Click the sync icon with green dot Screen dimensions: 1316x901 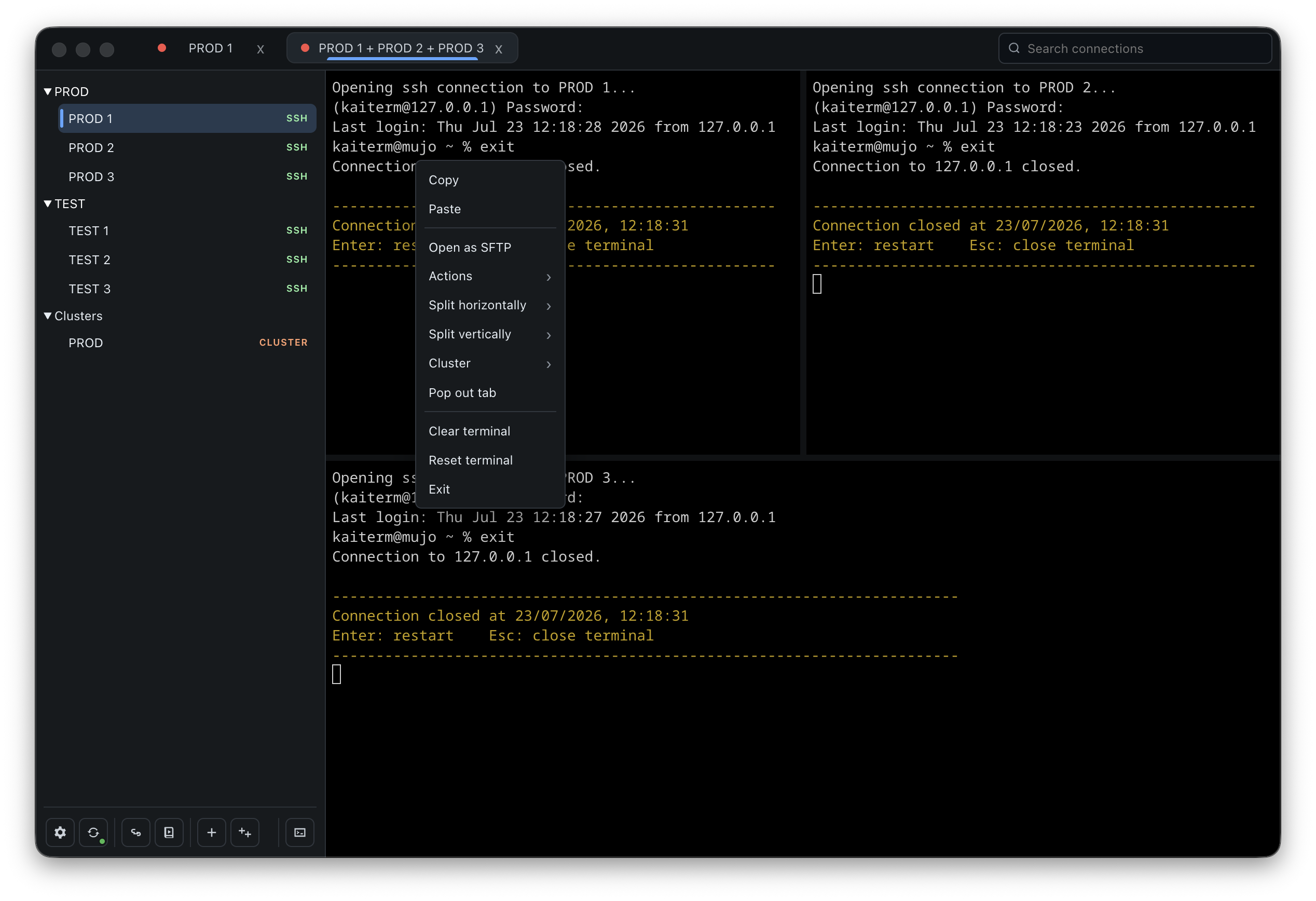[x=93, y=832]
